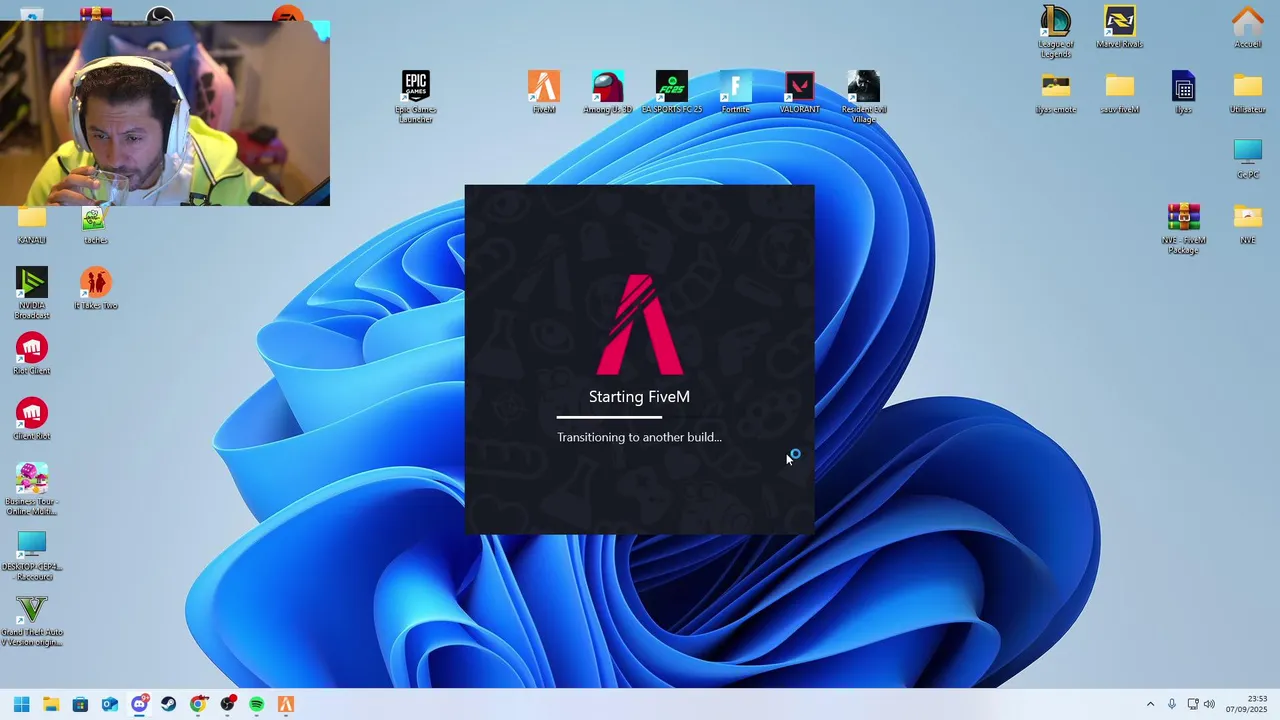The image size is (1280, 720).
Task: Open the Windows Start menu
Action: [21, 704]
